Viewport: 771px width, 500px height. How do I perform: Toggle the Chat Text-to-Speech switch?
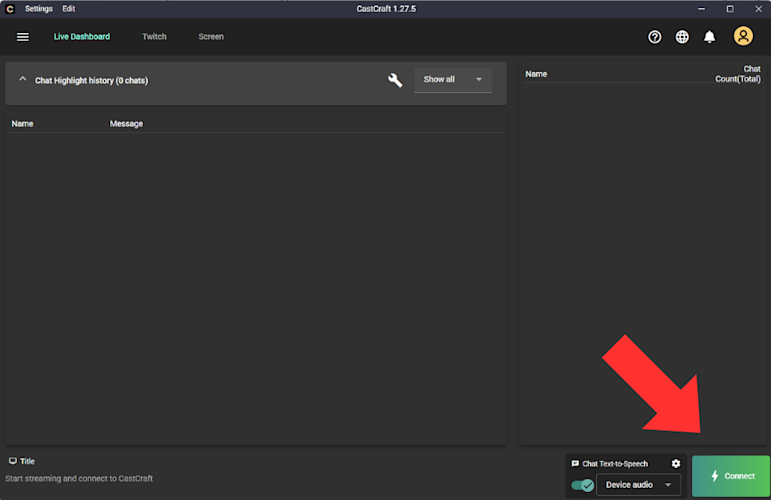point(583,485)
